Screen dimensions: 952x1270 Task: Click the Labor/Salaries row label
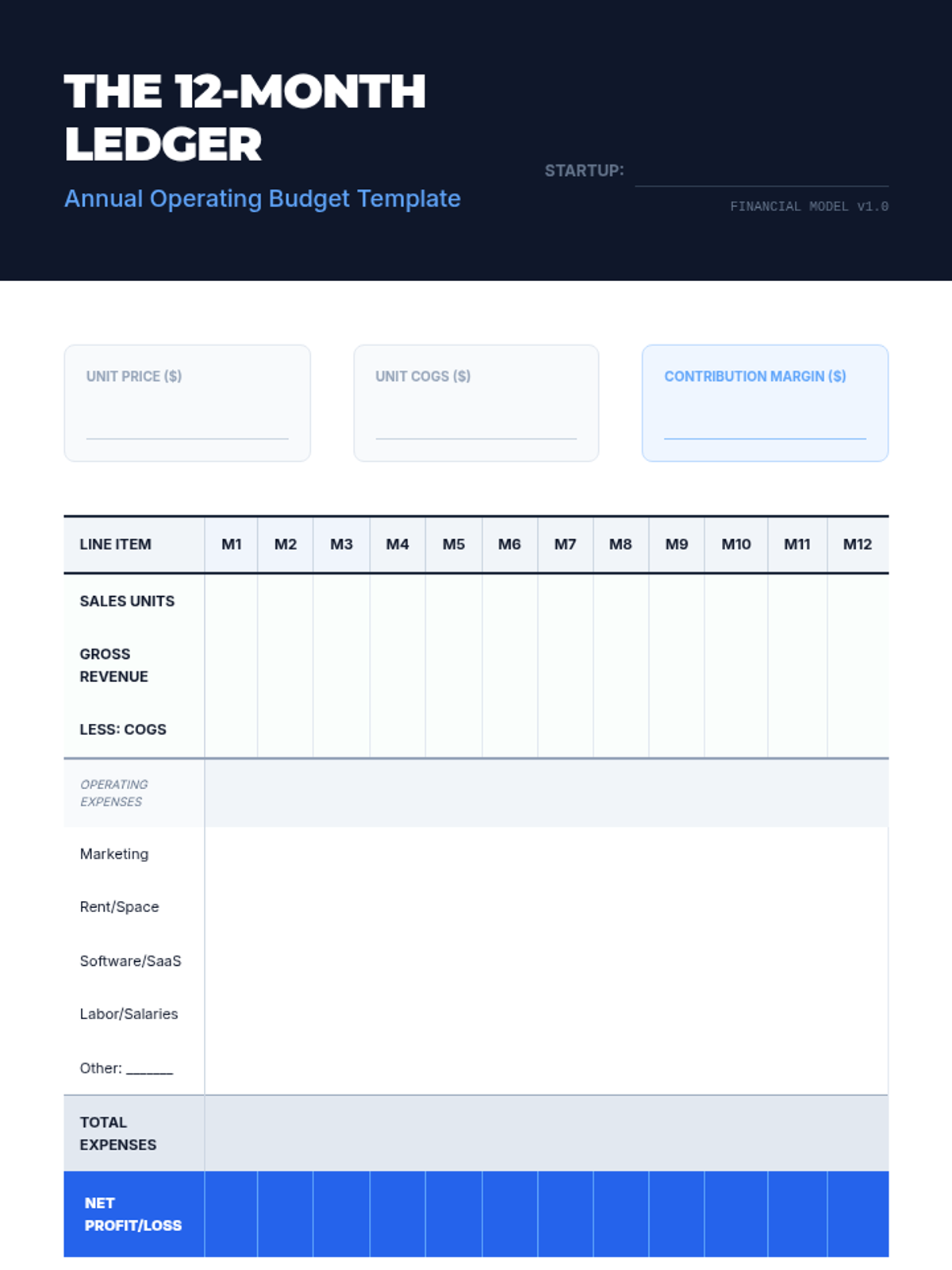[x=129, y=1014]
